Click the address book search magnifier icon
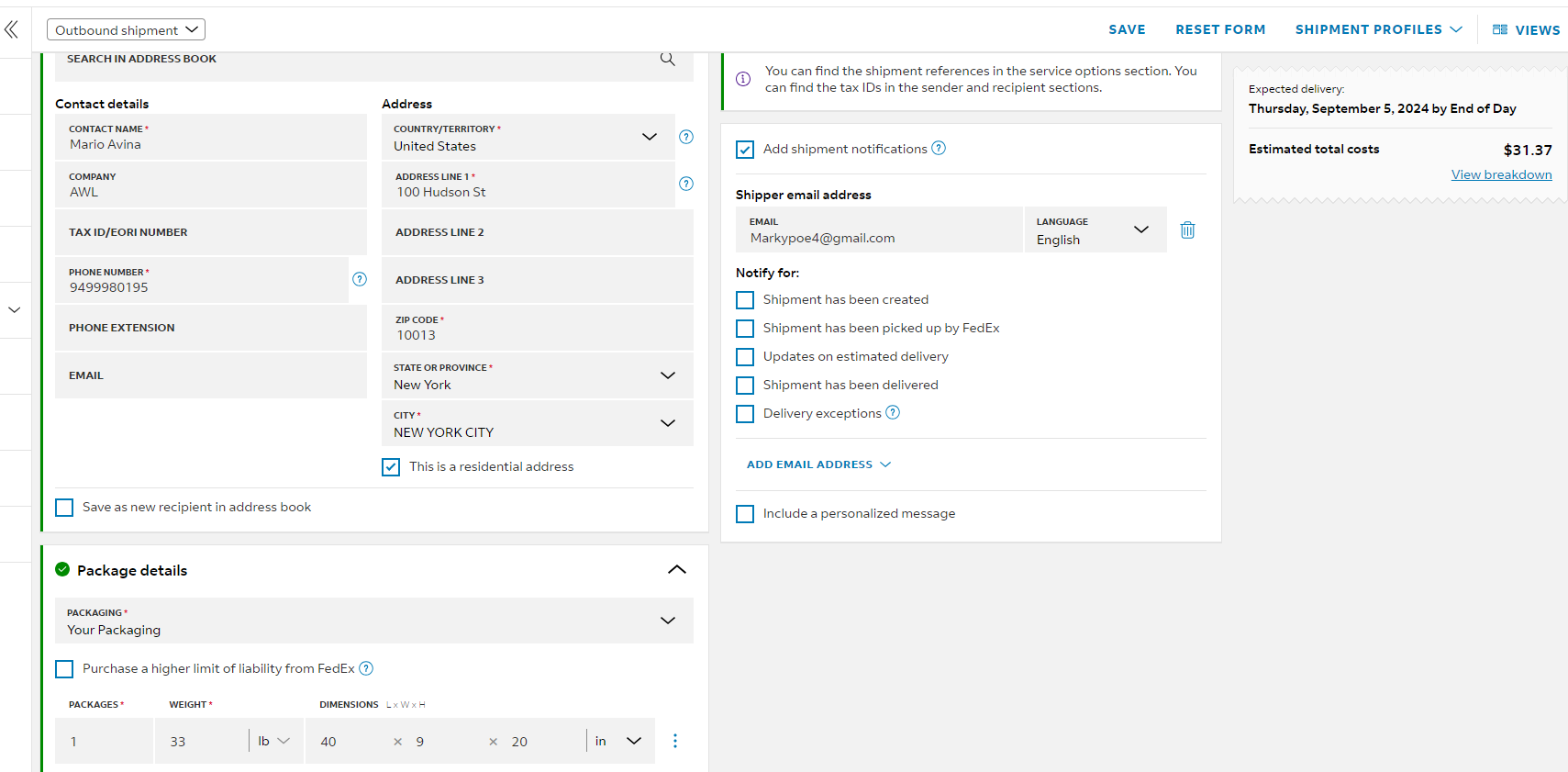Screen dimensions: 1568x772 pyautogui.click(x=667, y=59)
